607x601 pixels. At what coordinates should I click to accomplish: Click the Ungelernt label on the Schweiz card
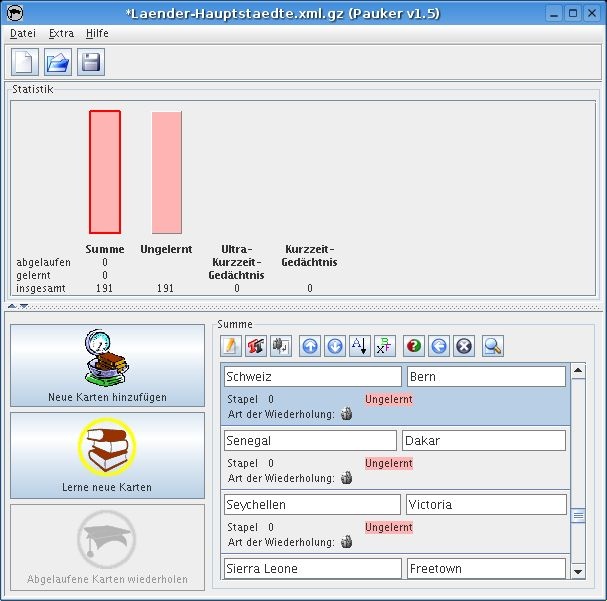pos(389,399)
